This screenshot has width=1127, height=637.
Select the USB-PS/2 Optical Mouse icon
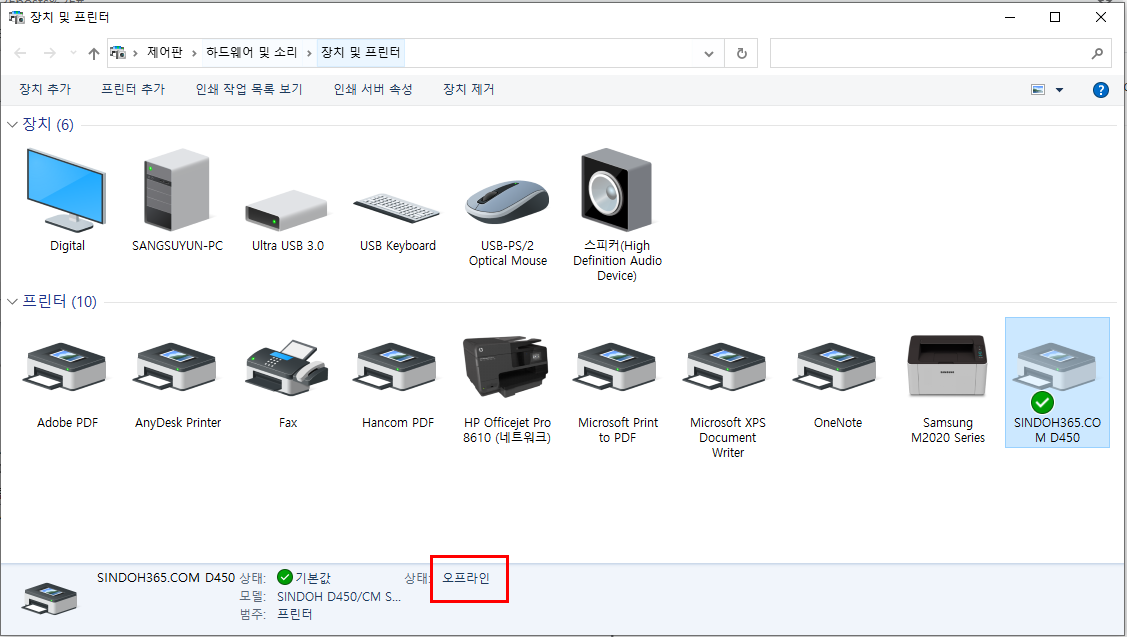(507, 202)
